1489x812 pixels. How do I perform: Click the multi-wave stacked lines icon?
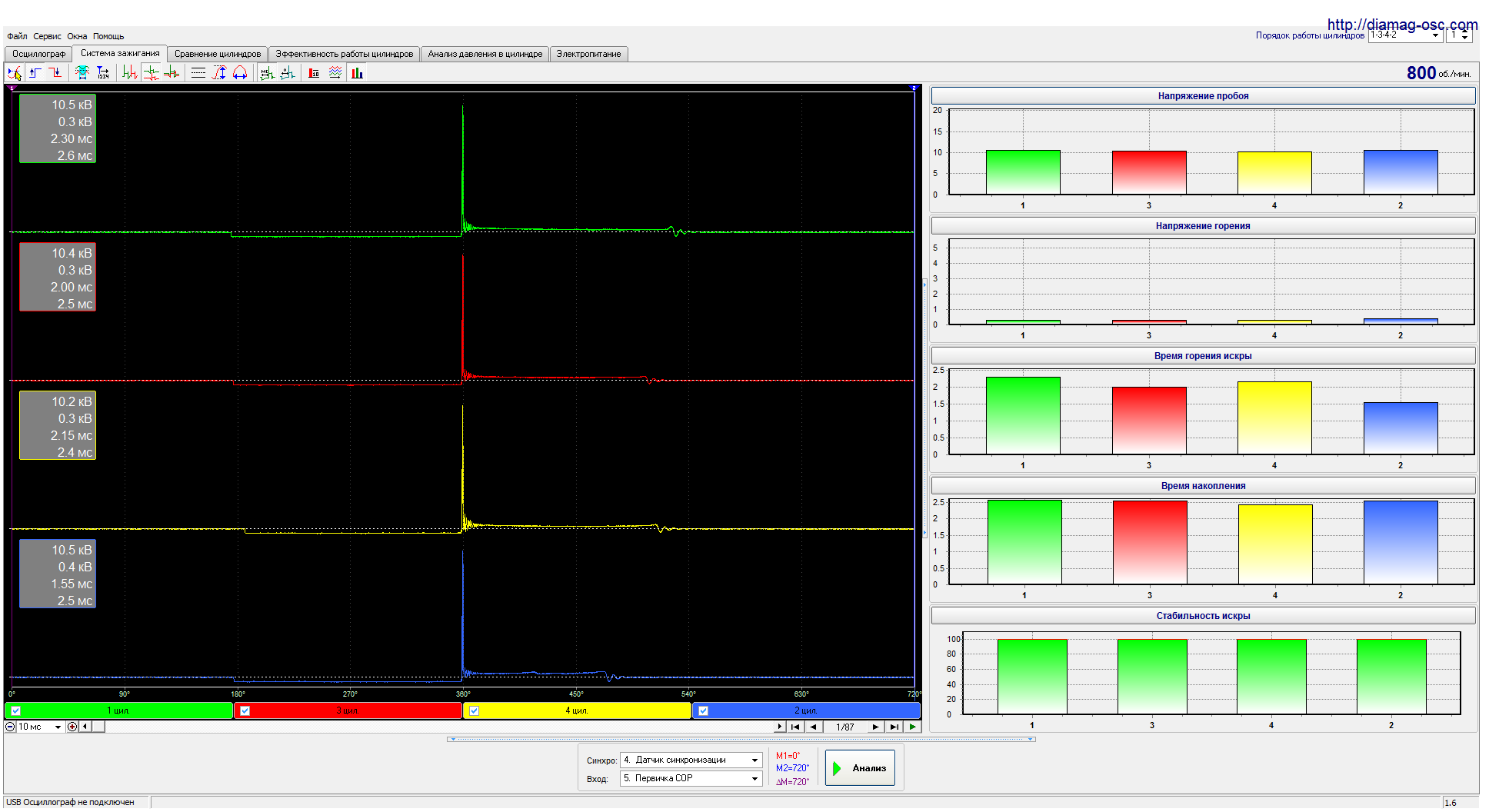click(x=335, y=73)
